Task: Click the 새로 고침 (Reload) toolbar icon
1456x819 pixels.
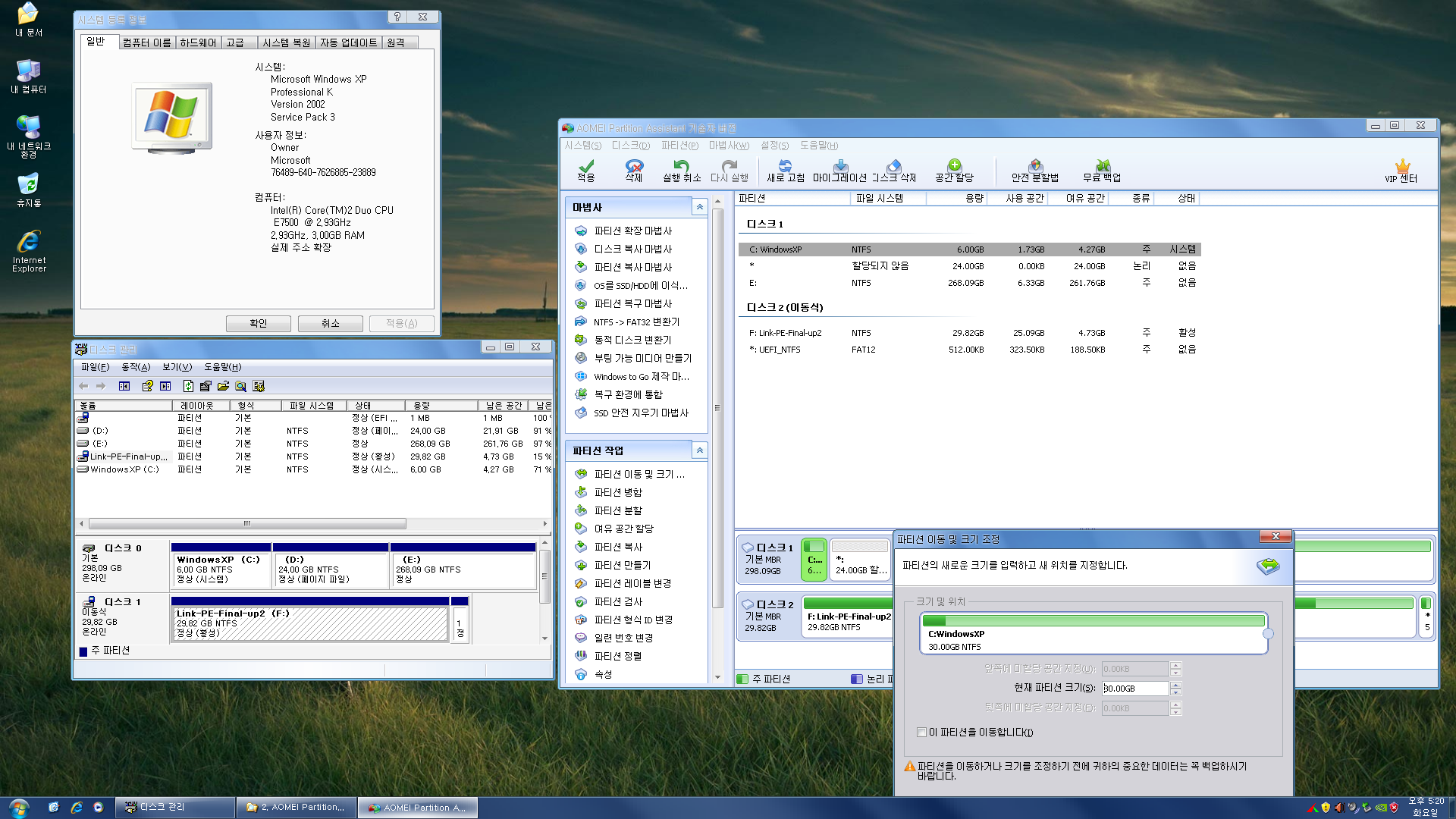Action: 786,171
